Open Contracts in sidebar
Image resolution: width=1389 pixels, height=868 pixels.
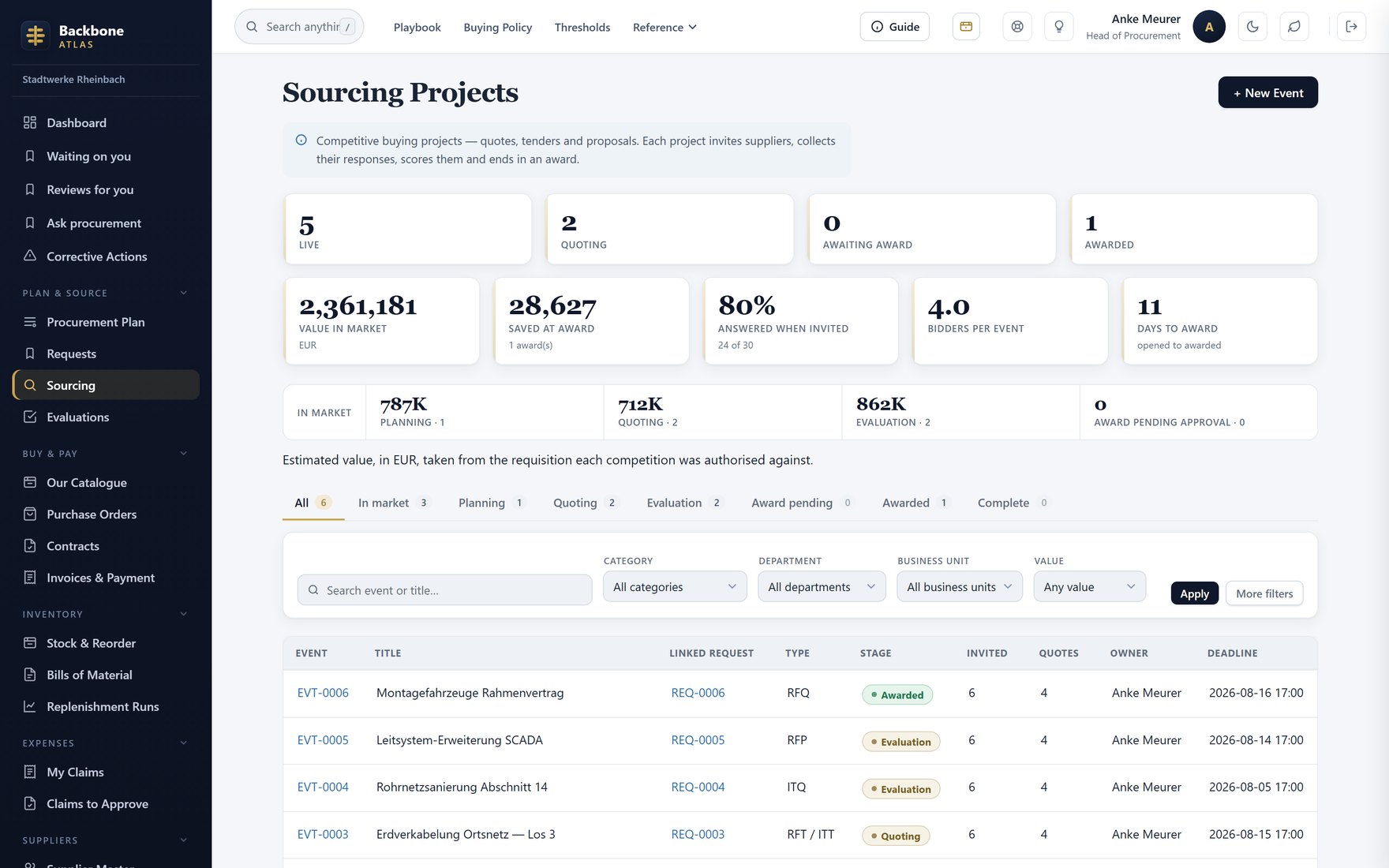pyautogui.click(x=106, y=546)
